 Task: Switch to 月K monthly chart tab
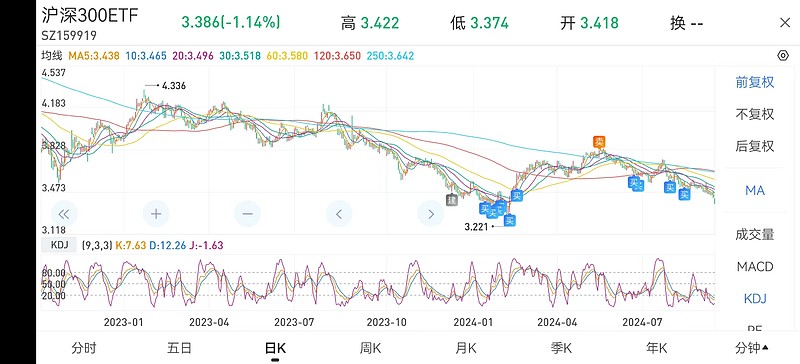coord(466,348)
